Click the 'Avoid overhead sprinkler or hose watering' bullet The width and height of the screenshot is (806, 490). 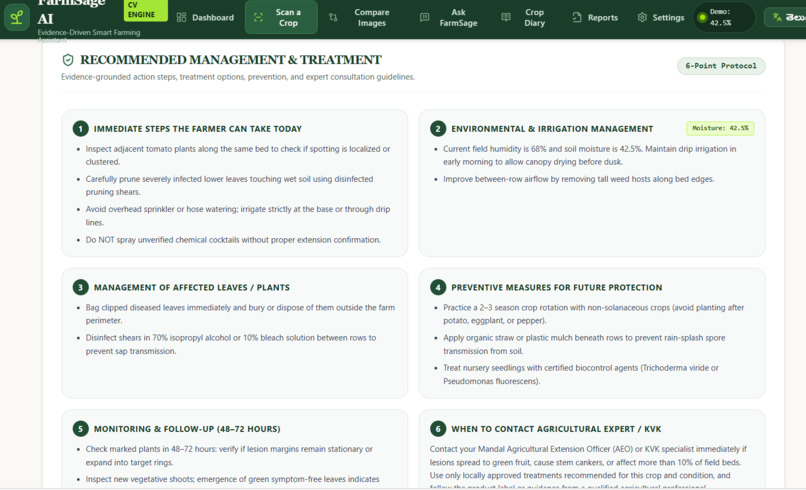(237, 216)
